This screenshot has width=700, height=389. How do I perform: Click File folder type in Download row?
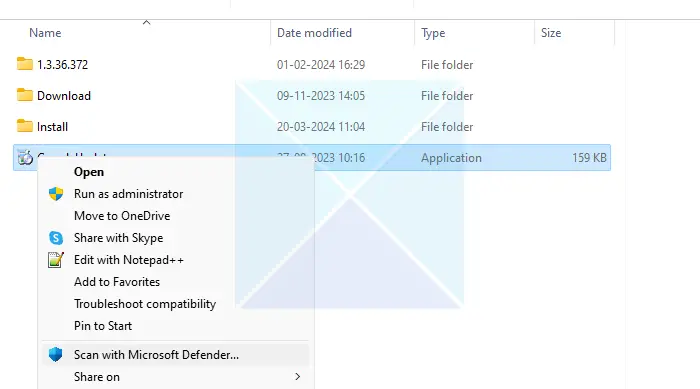(447, 96)
